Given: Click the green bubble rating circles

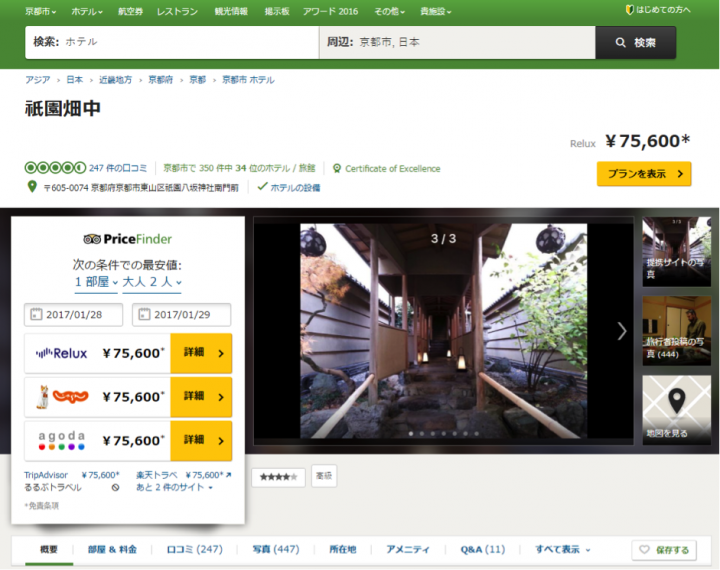Looking at the screenshot, I should (55, 168).
